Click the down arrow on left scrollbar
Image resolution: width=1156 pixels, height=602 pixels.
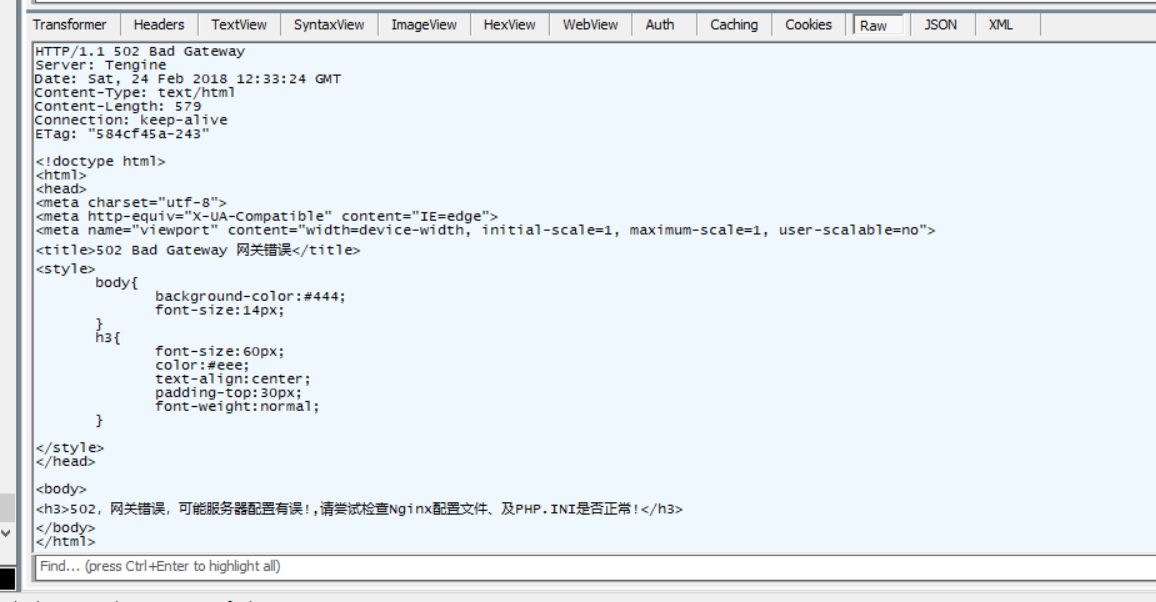click(7, 533)
